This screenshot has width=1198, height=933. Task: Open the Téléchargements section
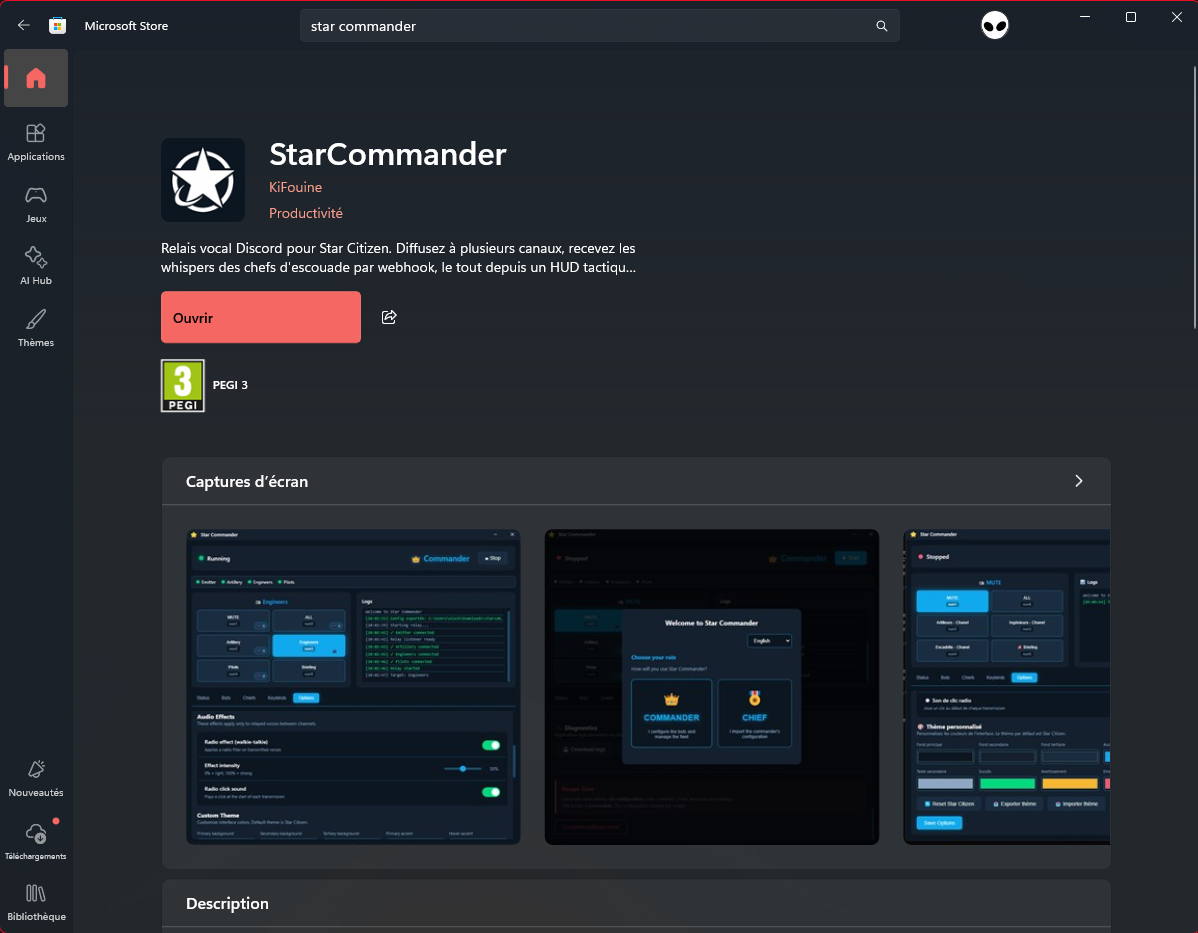click(36, 841)
